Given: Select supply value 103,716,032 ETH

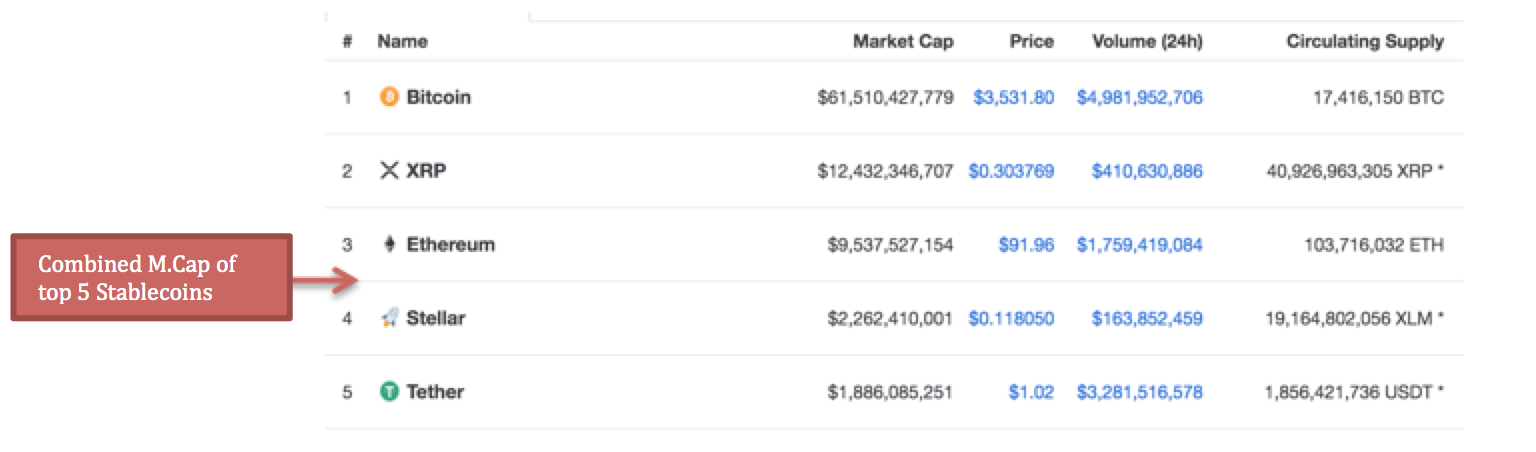Looking at the screenshot, I should pos(1374,244).
